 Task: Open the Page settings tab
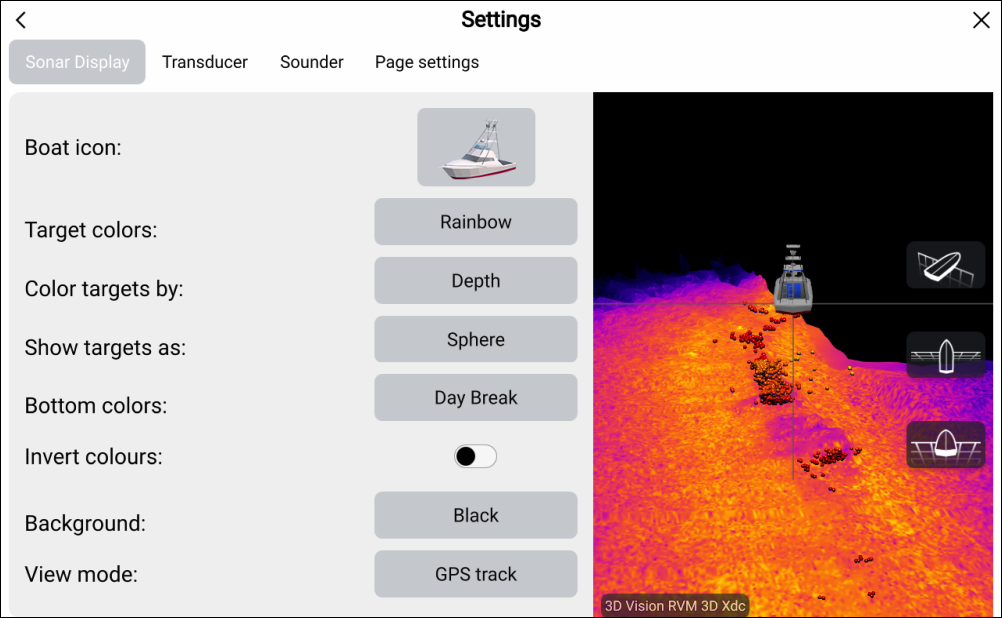427,62
